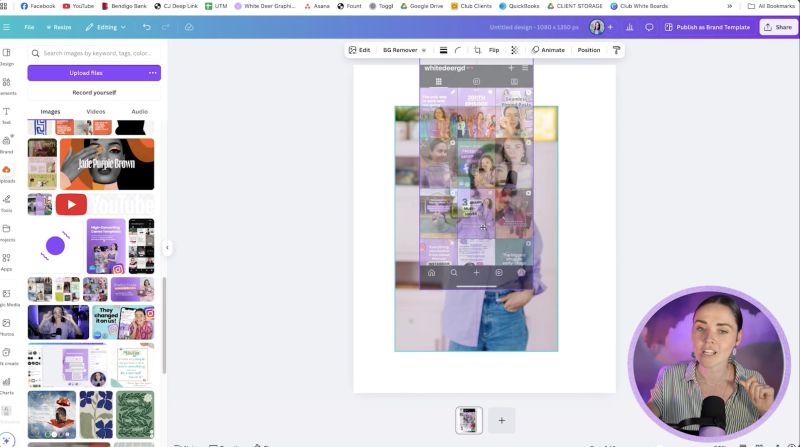Click the Upload files button
This screenshot has width=800, height=447.
point(86,73)
